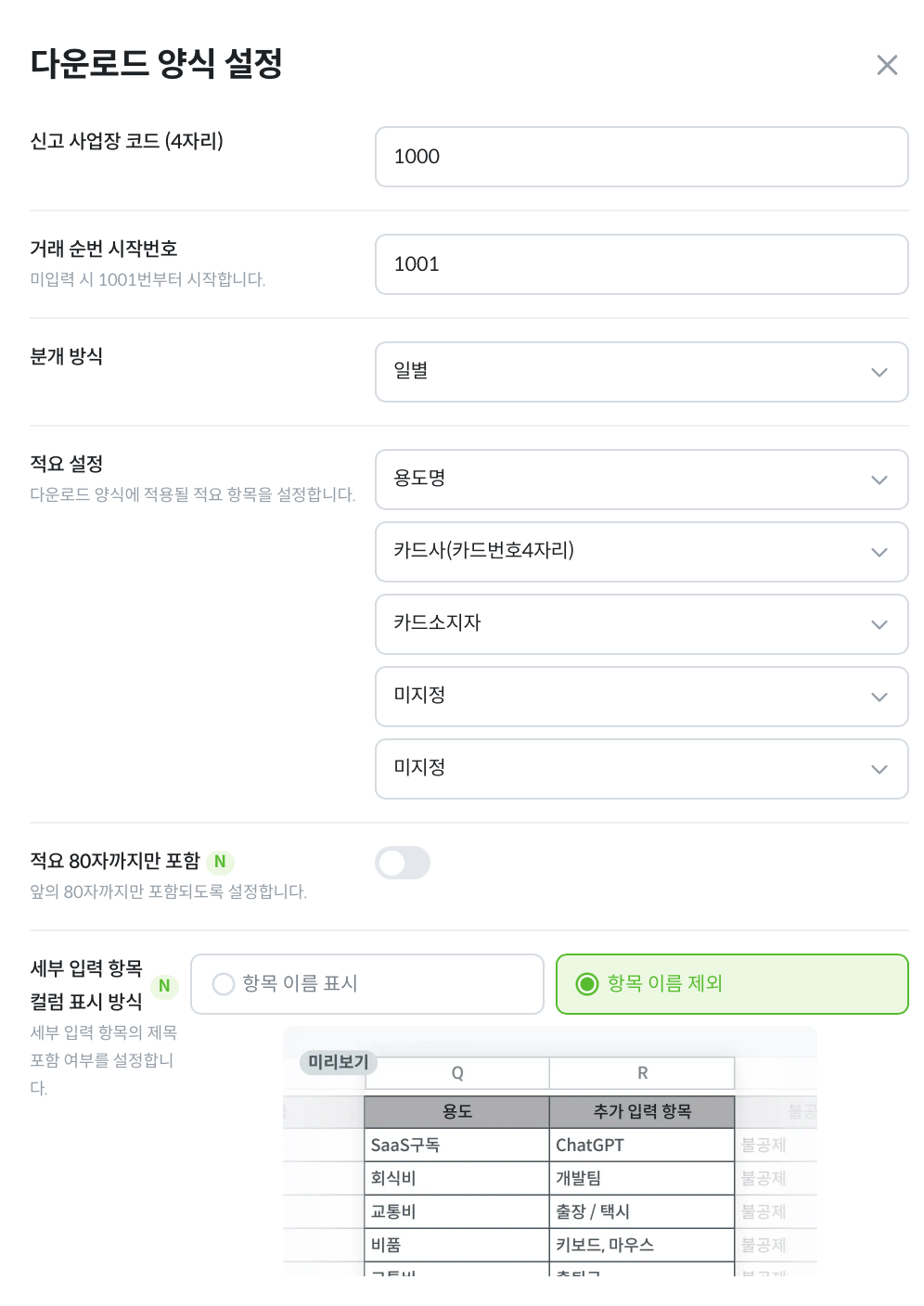Click the 신고 사업장 코드 input field

[641, 157]
